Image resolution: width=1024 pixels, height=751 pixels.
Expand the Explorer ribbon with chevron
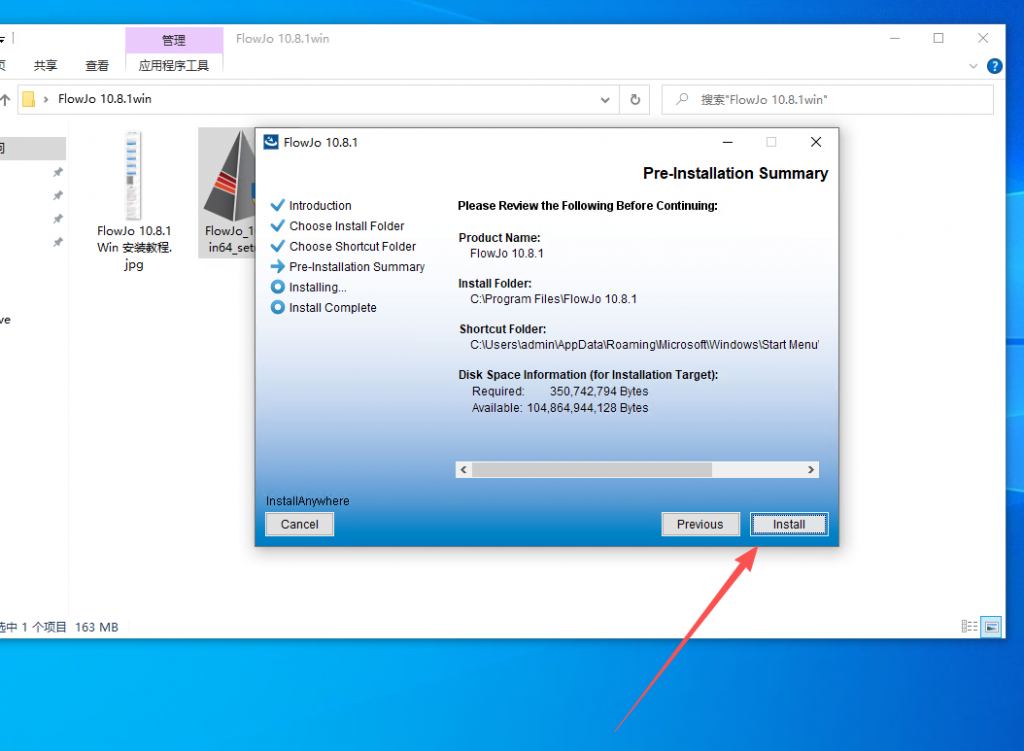975,66
